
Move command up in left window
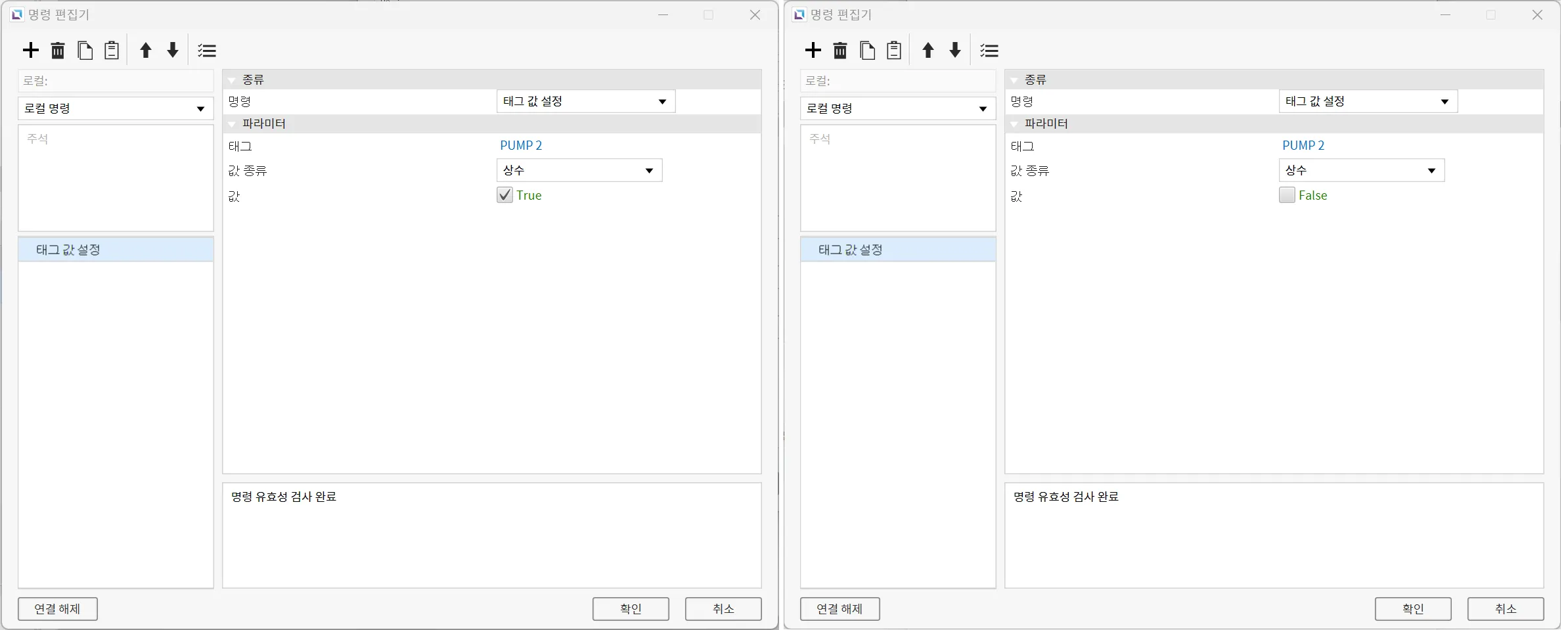click(x=146, y=51)
